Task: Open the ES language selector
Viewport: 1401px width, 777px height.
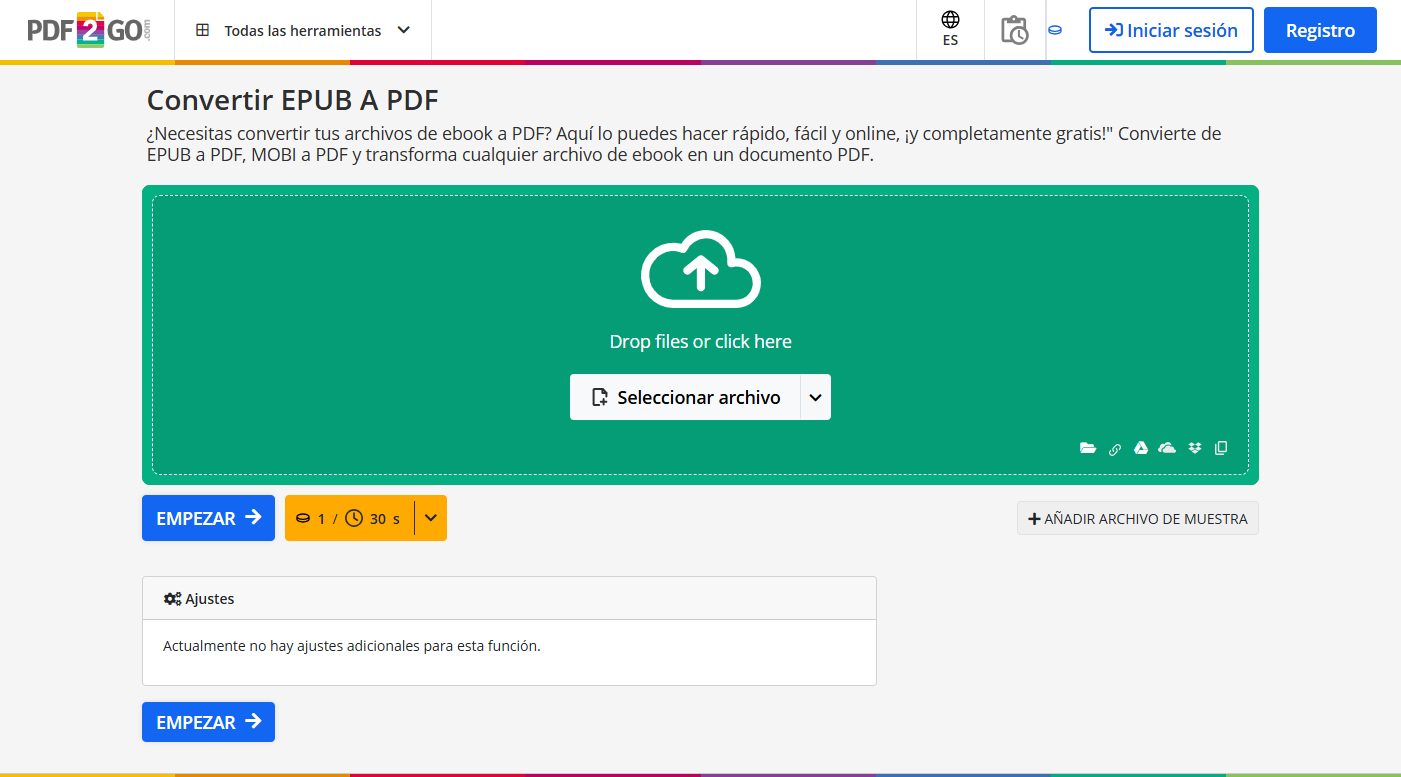Action: point(949,30)
